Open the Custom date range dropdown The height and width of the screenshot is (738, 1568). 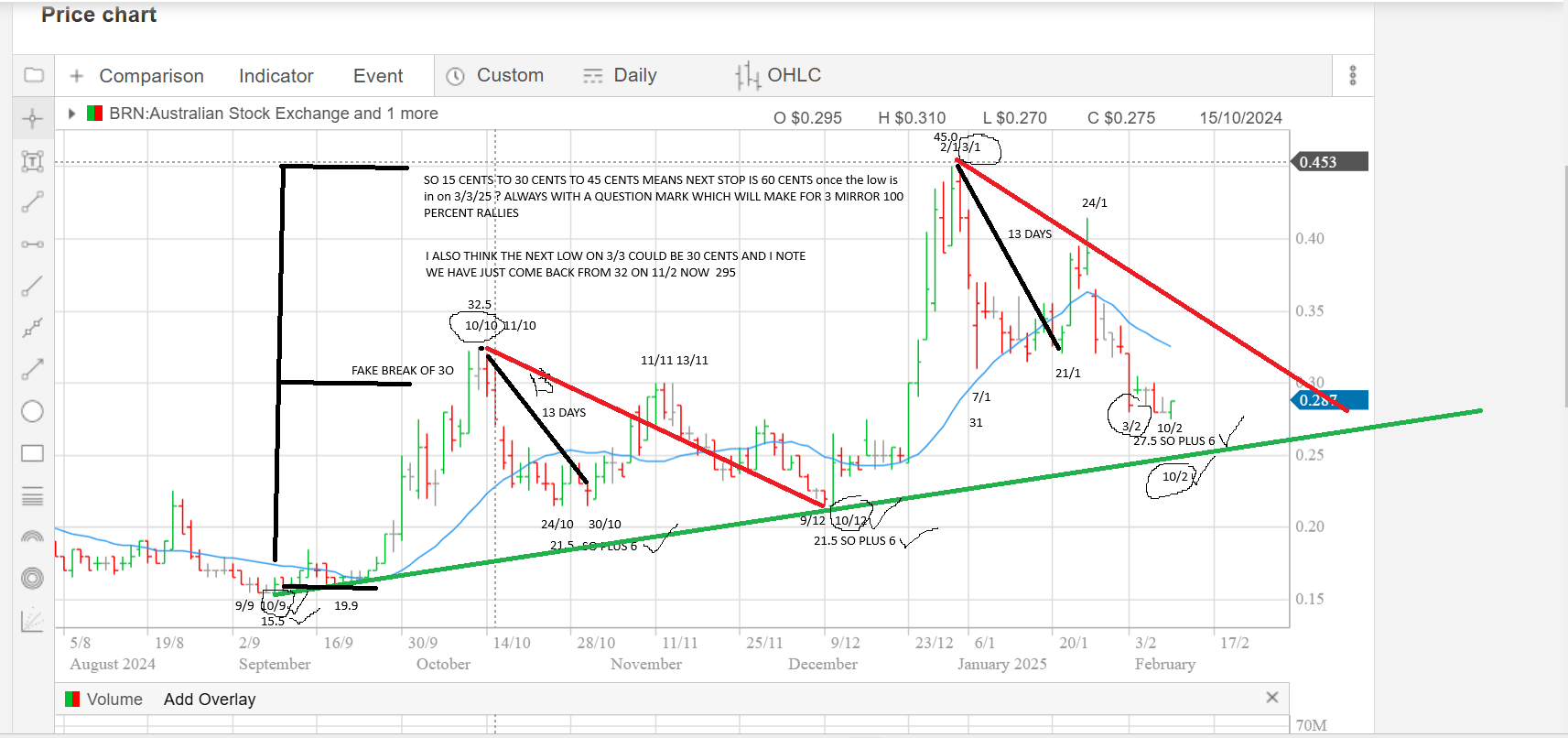coord(510,75)
